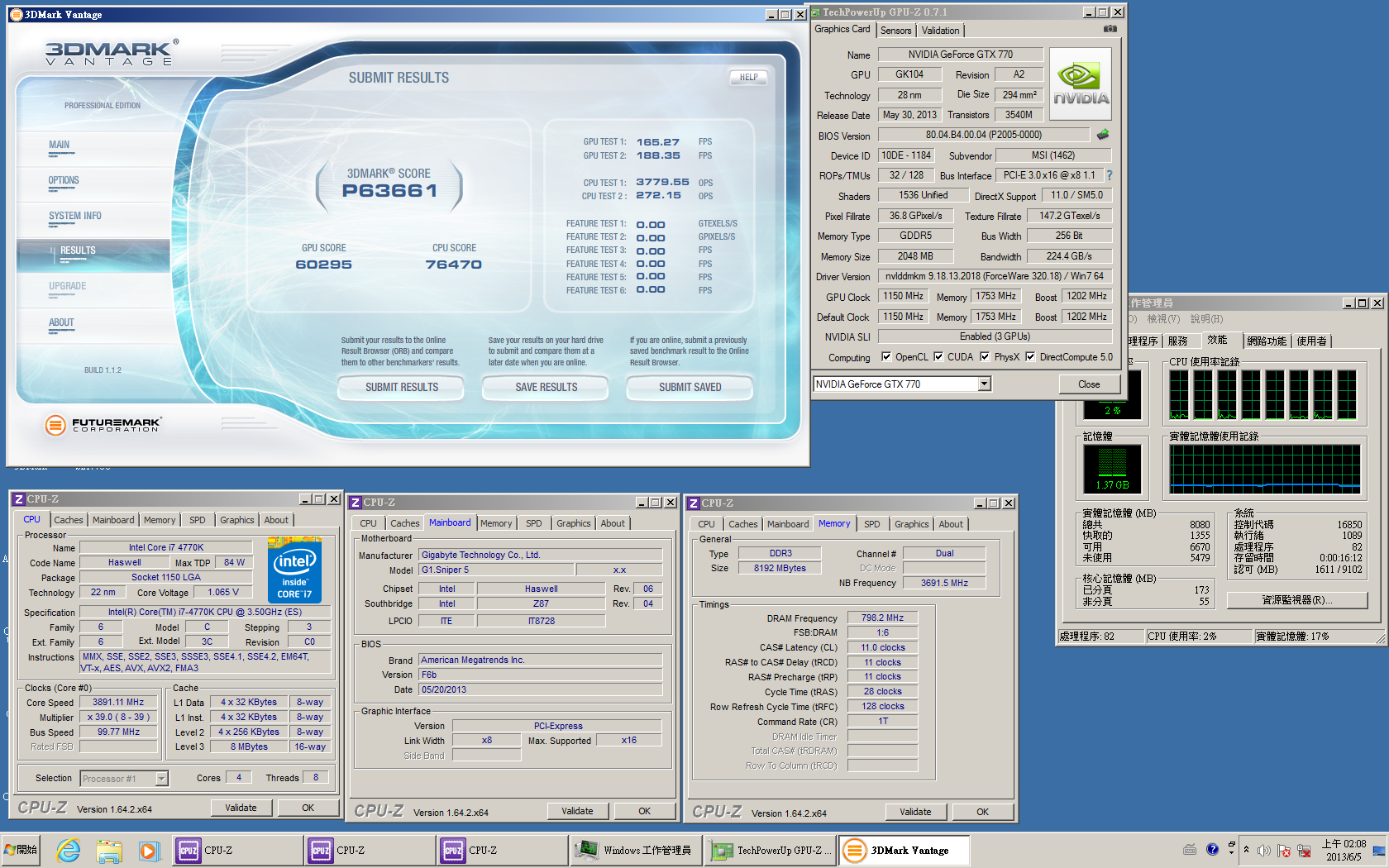Switch to Windows Task Manager taskbar button
This screenshot has height=868, width=1389.
pos(635,850)
